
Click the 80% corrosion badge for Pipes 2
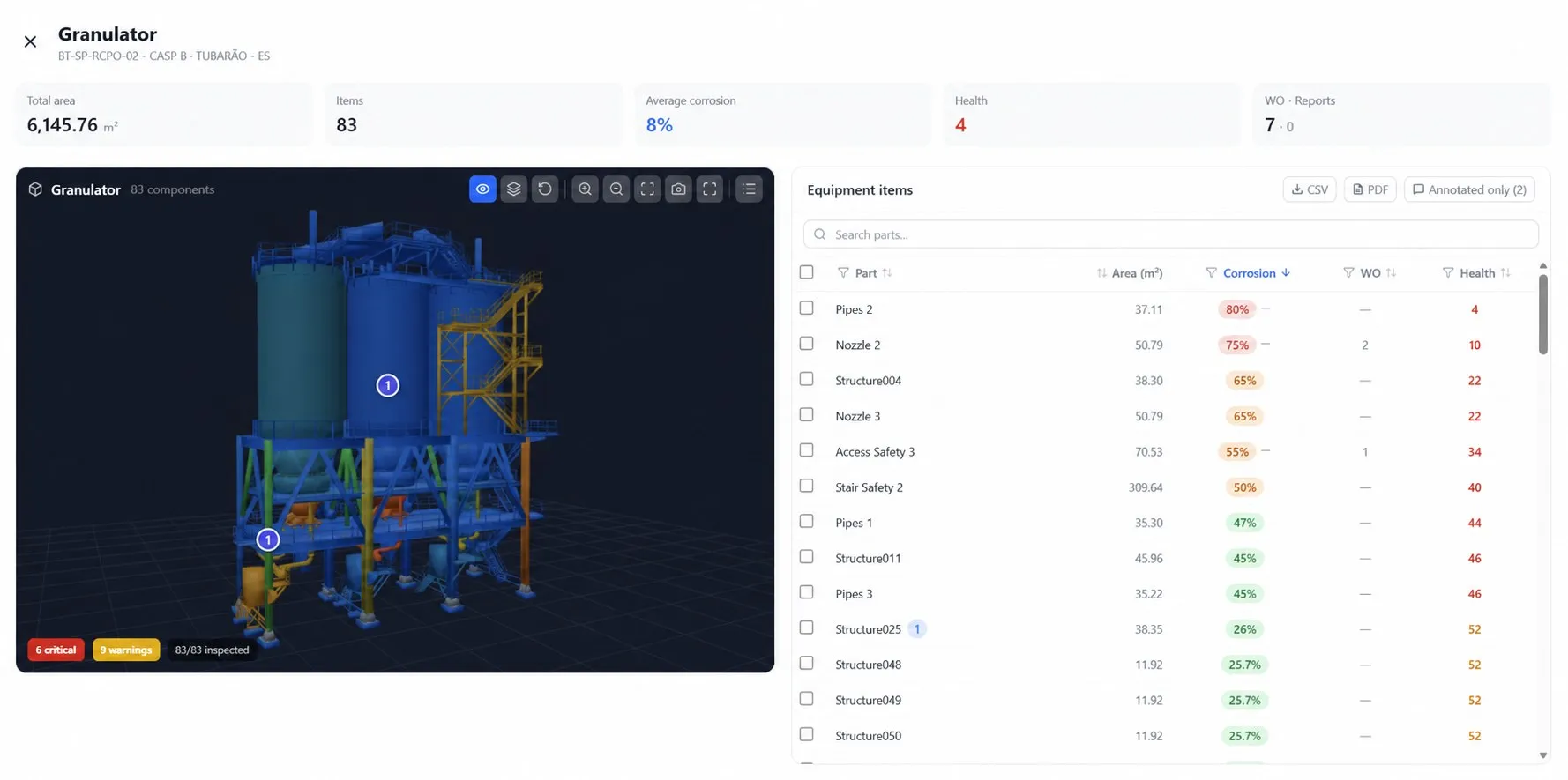[1237, 309]
